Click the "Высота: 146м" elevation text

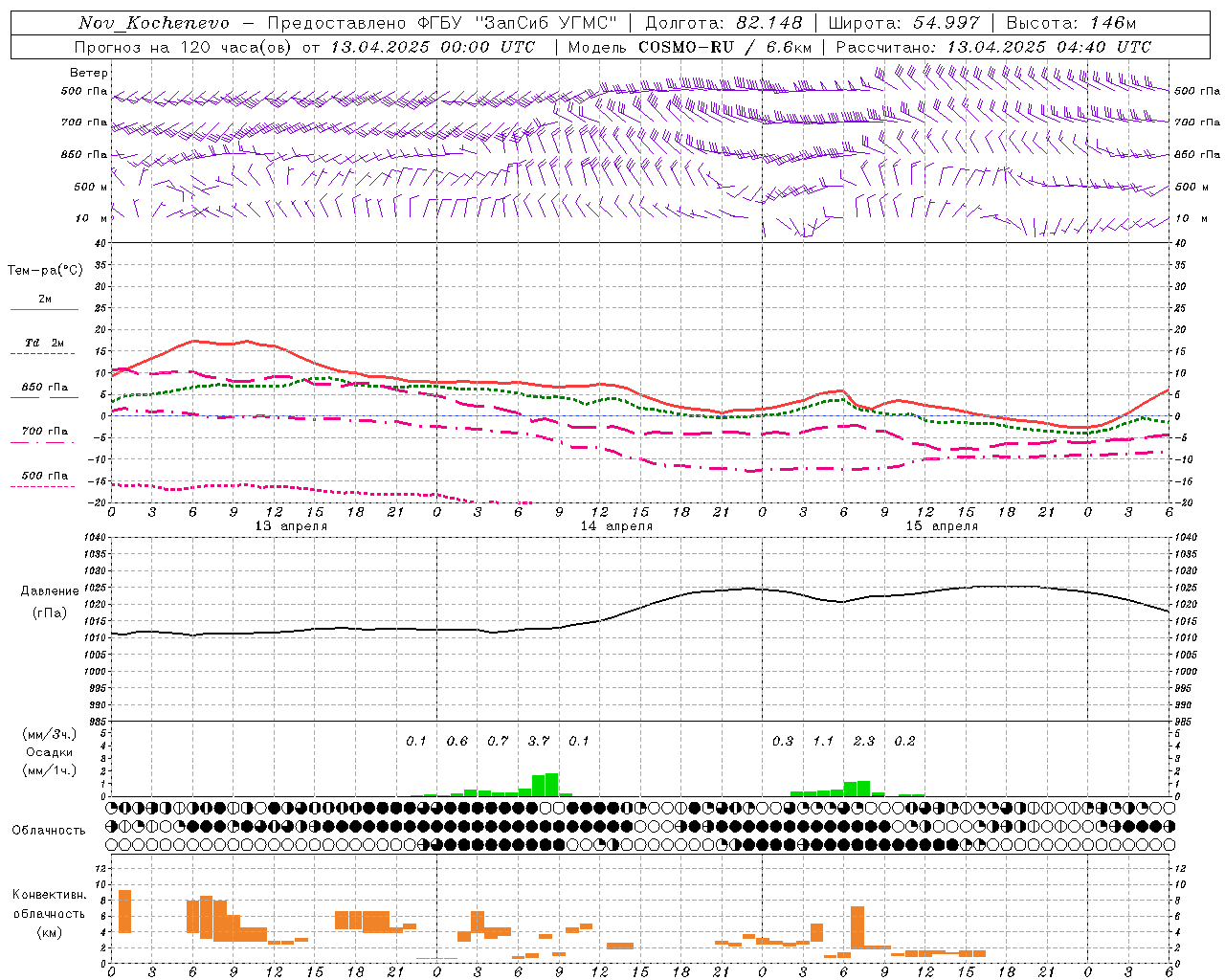(1071, 23)
